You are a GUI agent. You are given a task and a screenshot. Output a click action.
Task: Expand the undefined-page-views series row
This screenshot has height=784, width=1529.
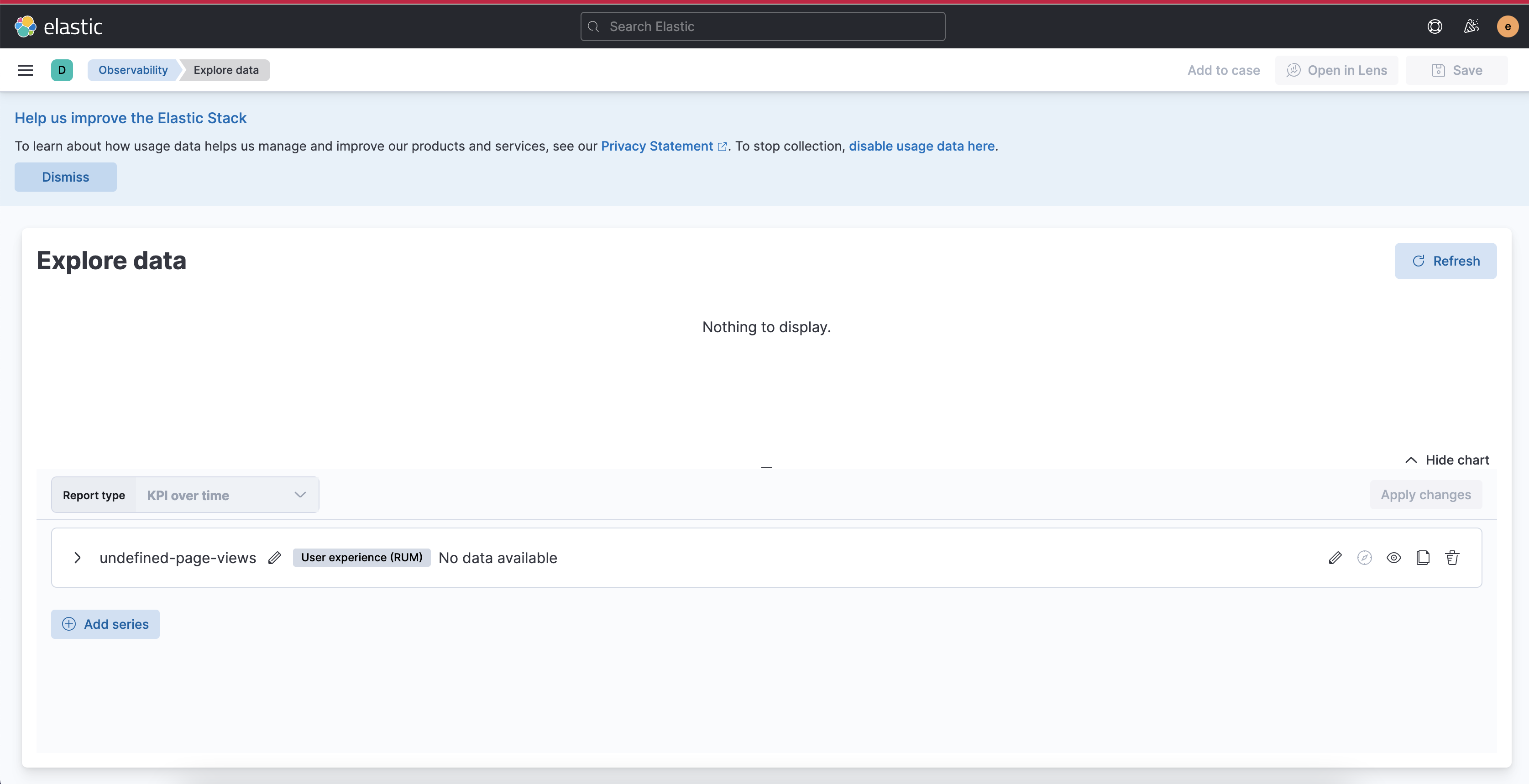click(77, 558)
